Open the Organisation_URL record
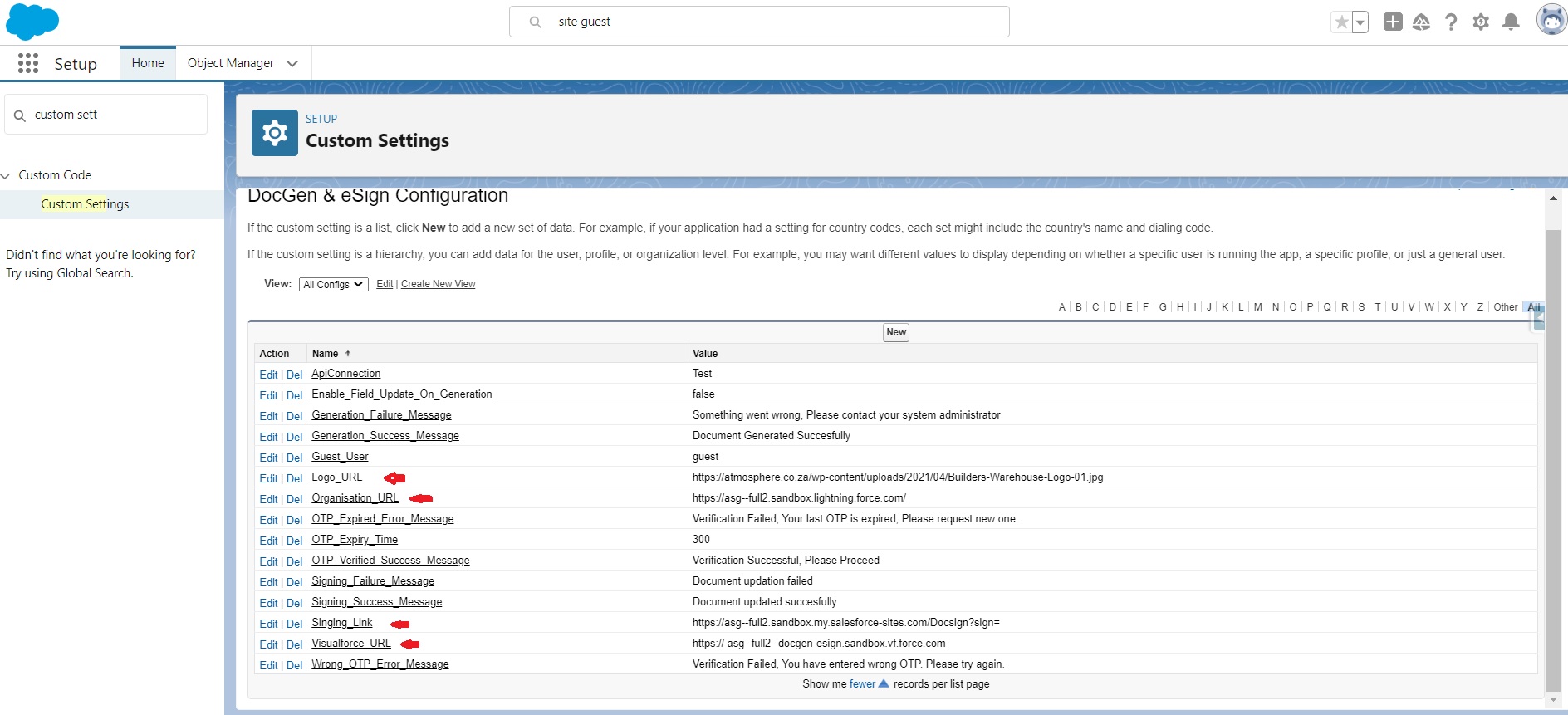Image resolution: width=1568 pixels, height=715 pixels. click(x=355, y=498)
